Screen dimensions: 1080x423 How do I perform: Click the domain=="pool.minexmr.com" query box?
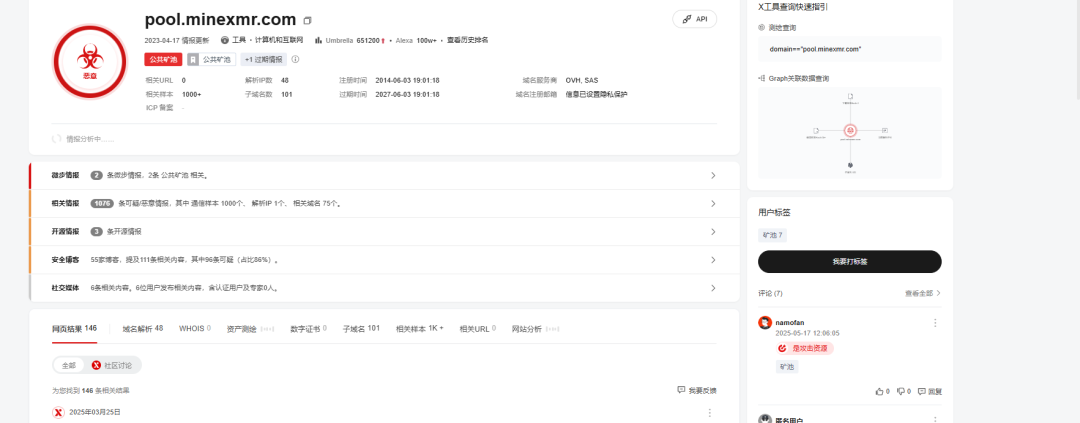849,50
